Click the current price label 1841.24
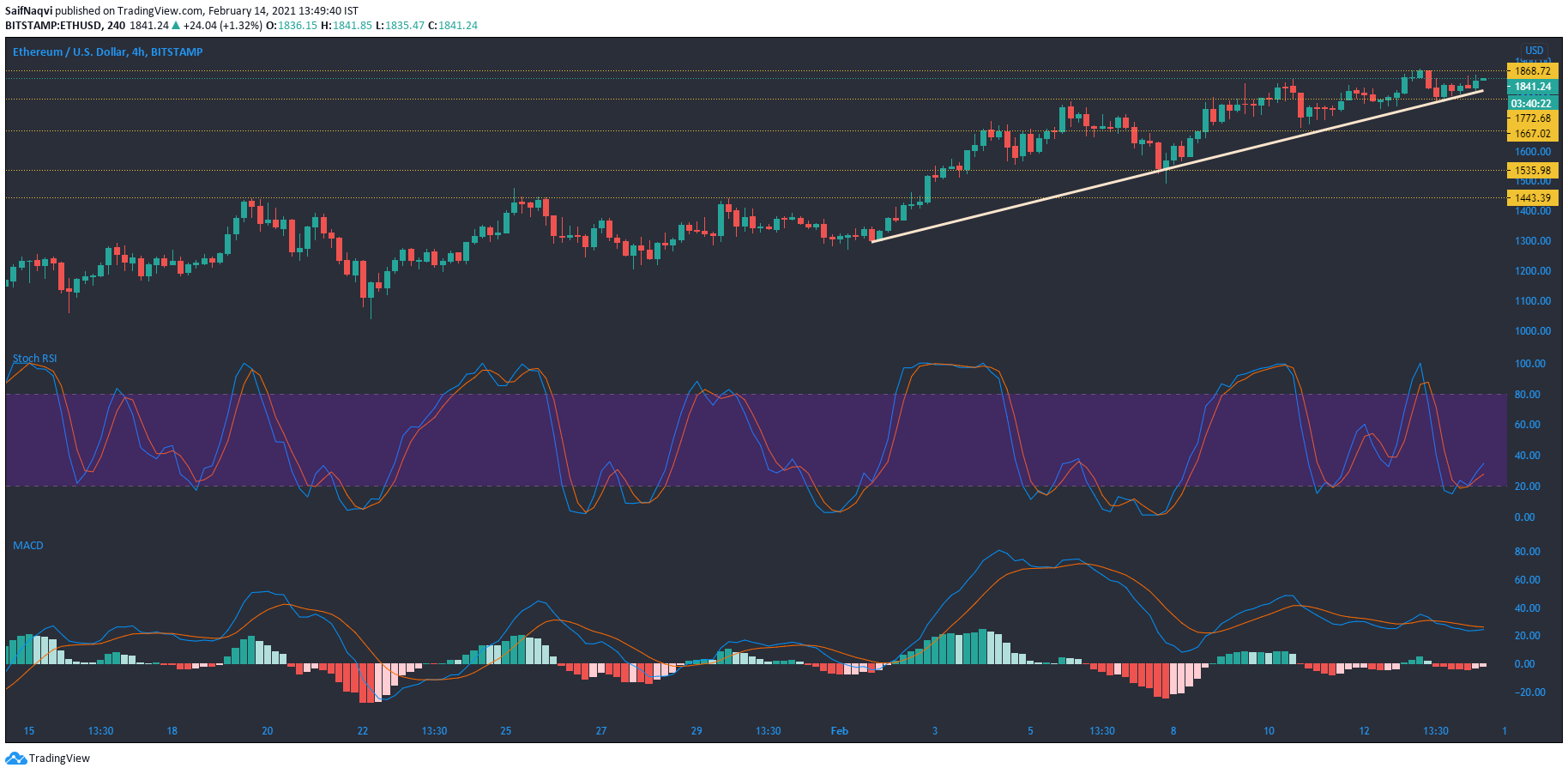The width and height of the screenshot is (1568, 774). [1532, 87]
